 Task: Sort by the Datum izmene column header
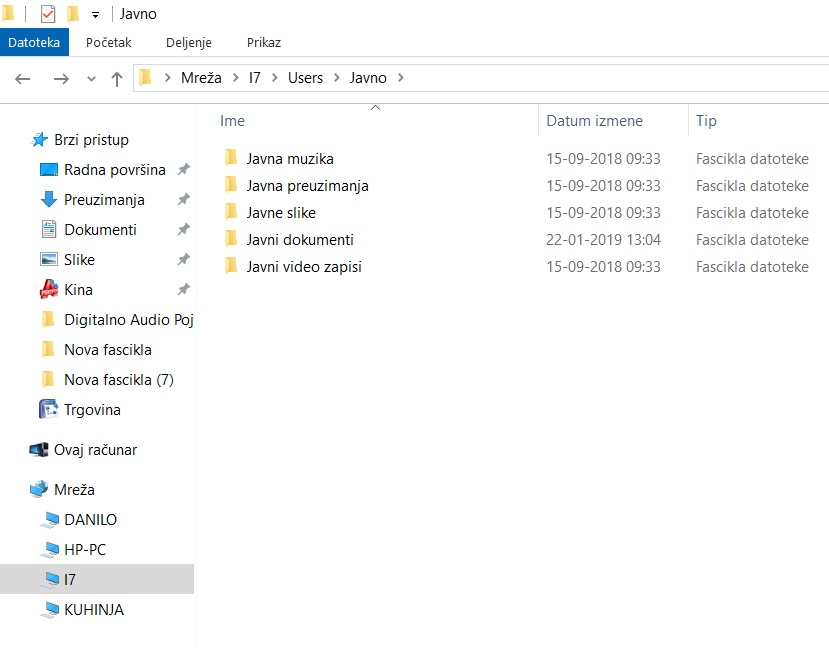(594, 121)
